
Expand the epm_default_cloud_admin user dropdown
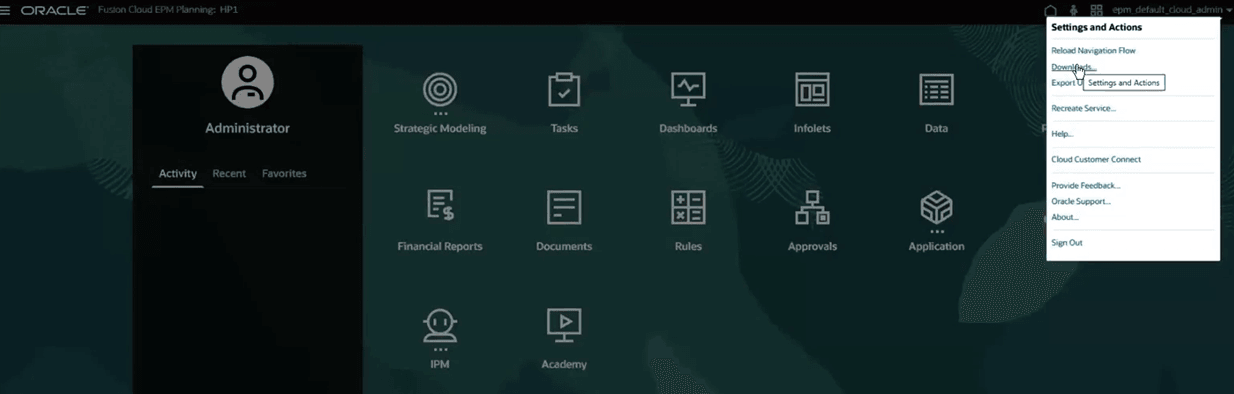1171,10
